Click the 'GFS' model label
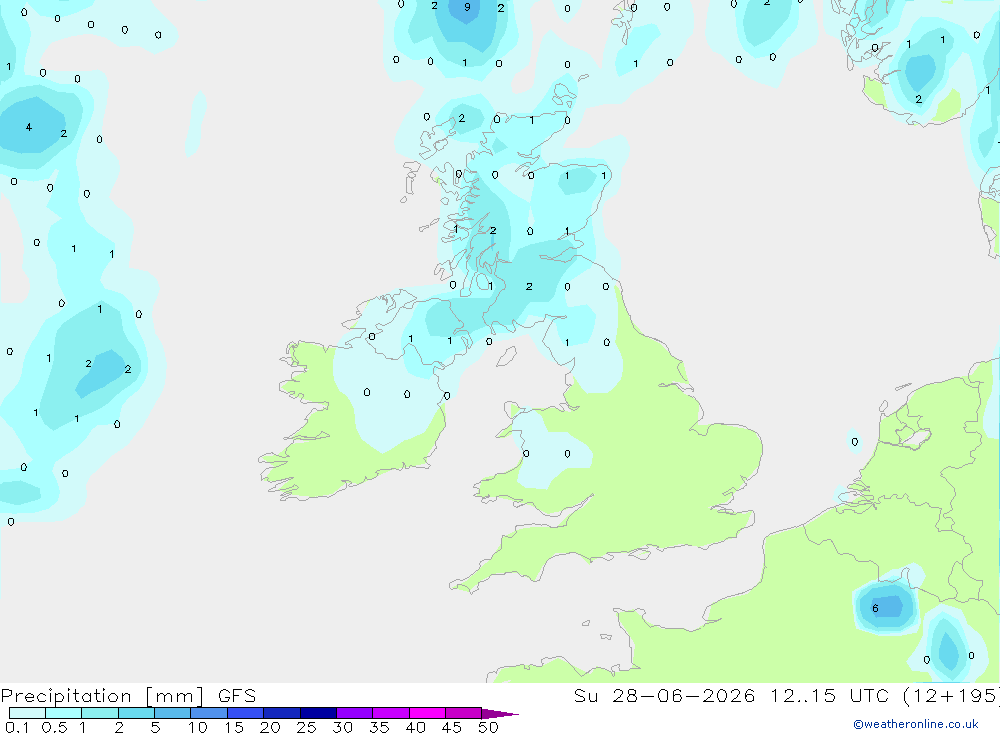This screenshot has height=733, width=1000. tap(237, 696)
